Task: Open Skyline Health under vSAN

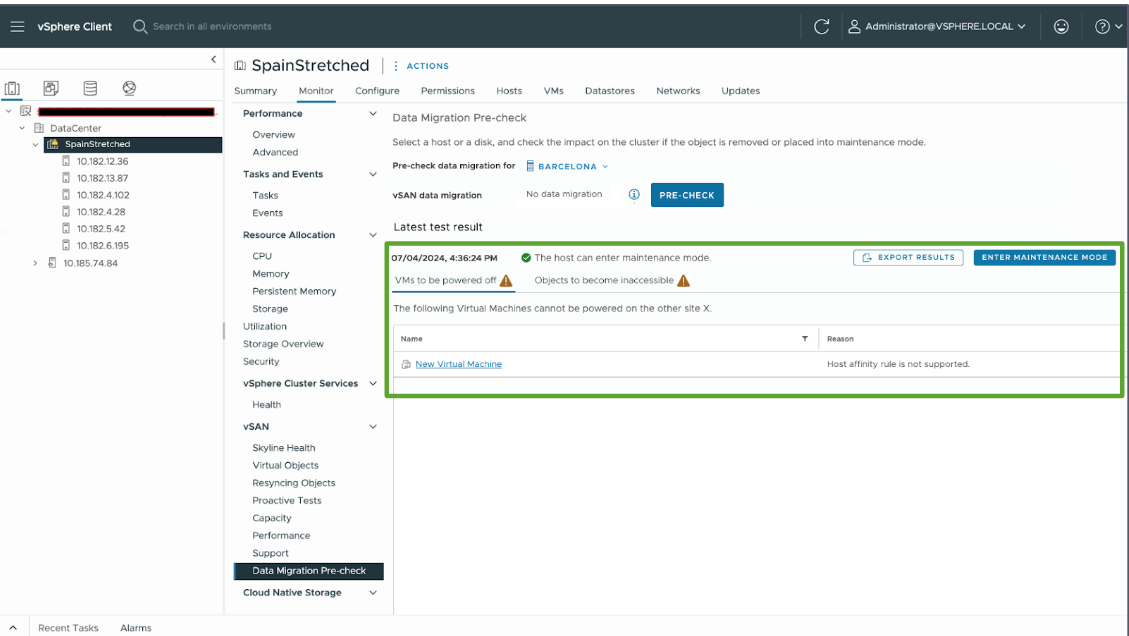Action: point(284,448)
